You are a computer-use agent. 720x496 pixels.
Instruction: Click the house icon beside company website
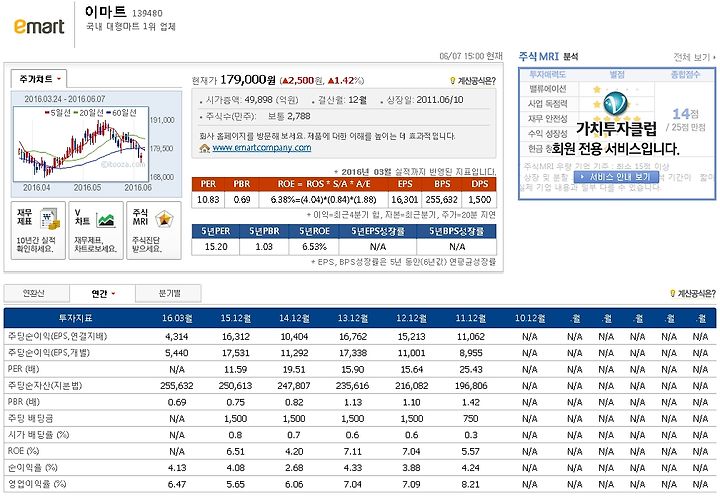pyautogui.click(x=205, y=148)
